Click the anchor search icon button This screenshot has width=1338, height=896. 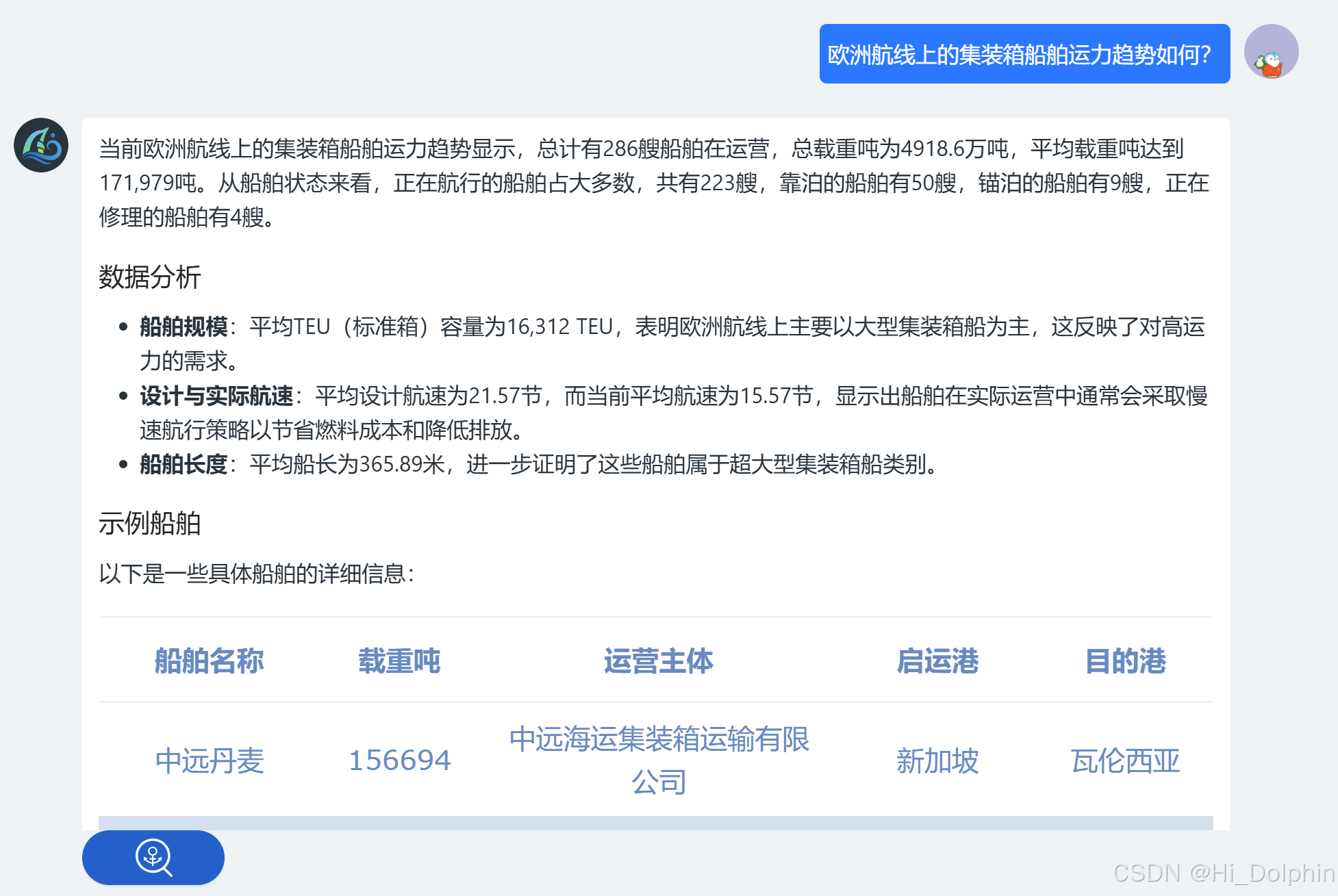pos(153,857)
